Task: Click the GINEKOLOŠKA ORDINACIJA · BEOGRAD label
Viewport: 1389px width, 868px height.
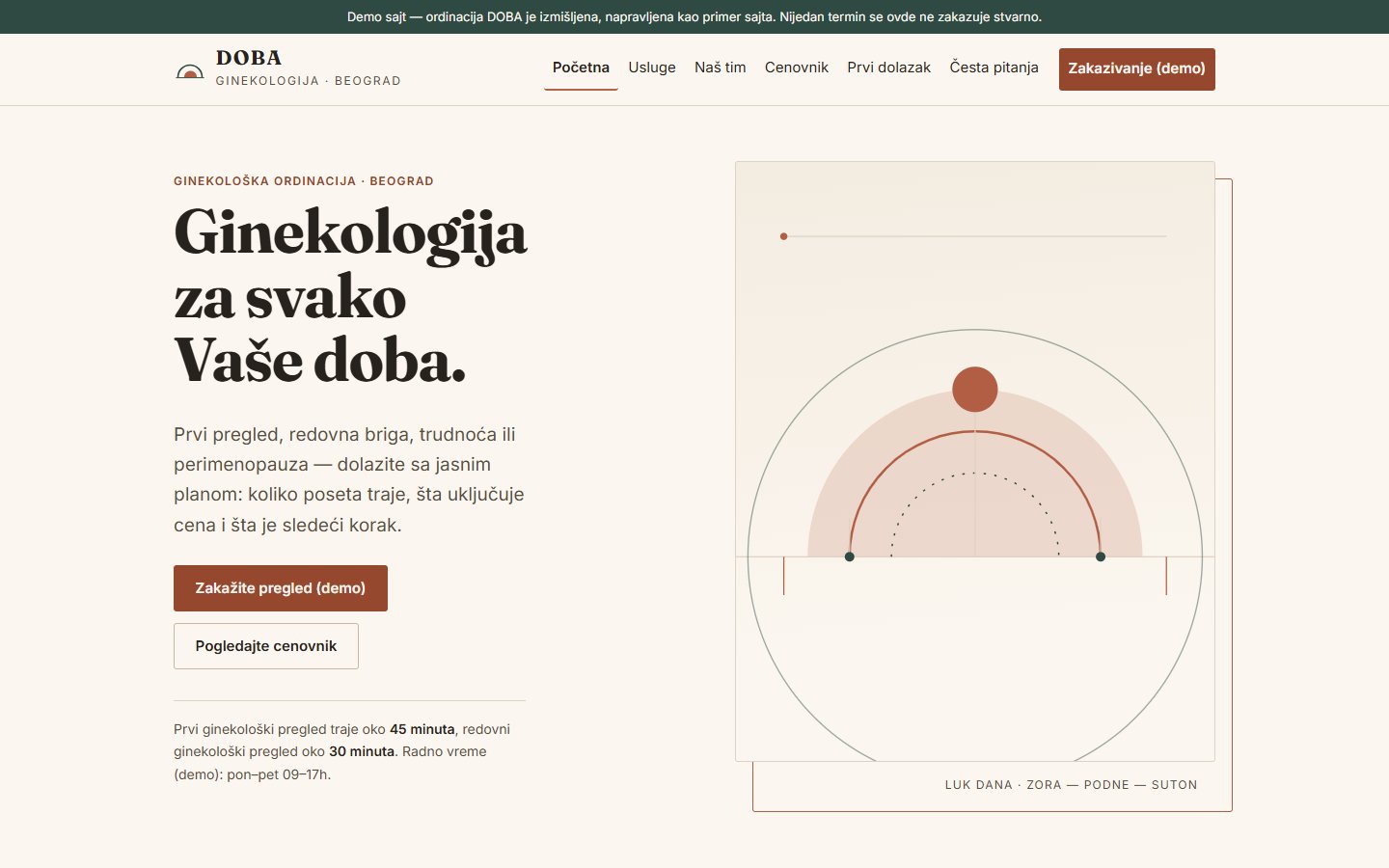Action: (304, 181)
